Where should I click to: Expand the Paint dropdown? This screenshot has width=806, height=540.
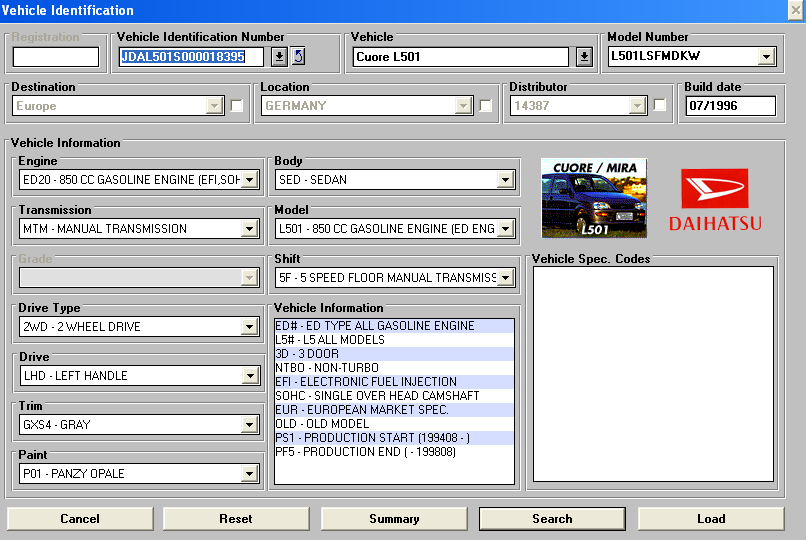pyautogui.click(x=250, y=474)
